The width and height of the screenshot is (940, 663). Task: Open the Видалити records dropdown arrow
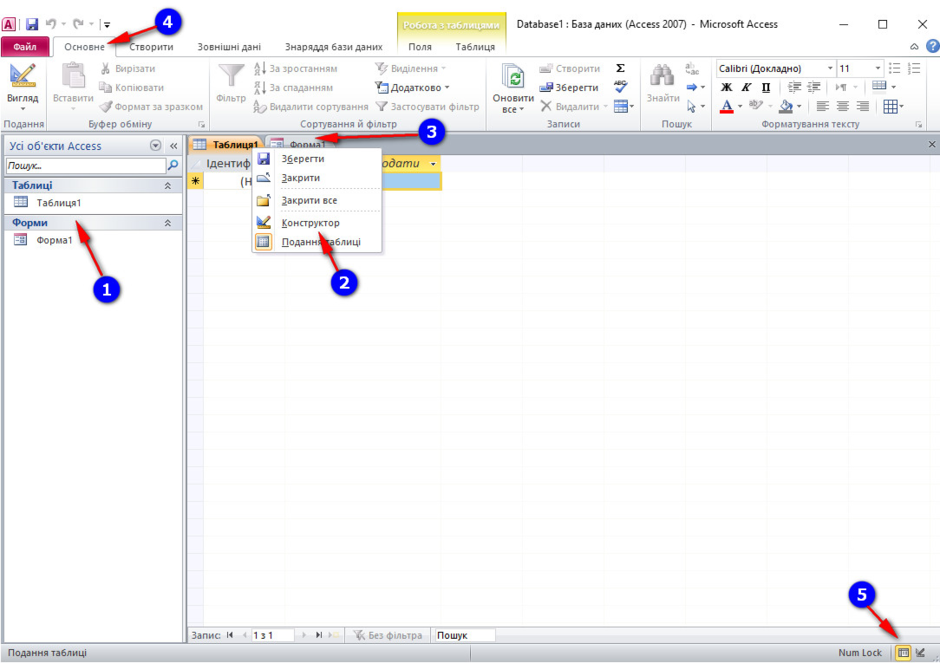605,107
